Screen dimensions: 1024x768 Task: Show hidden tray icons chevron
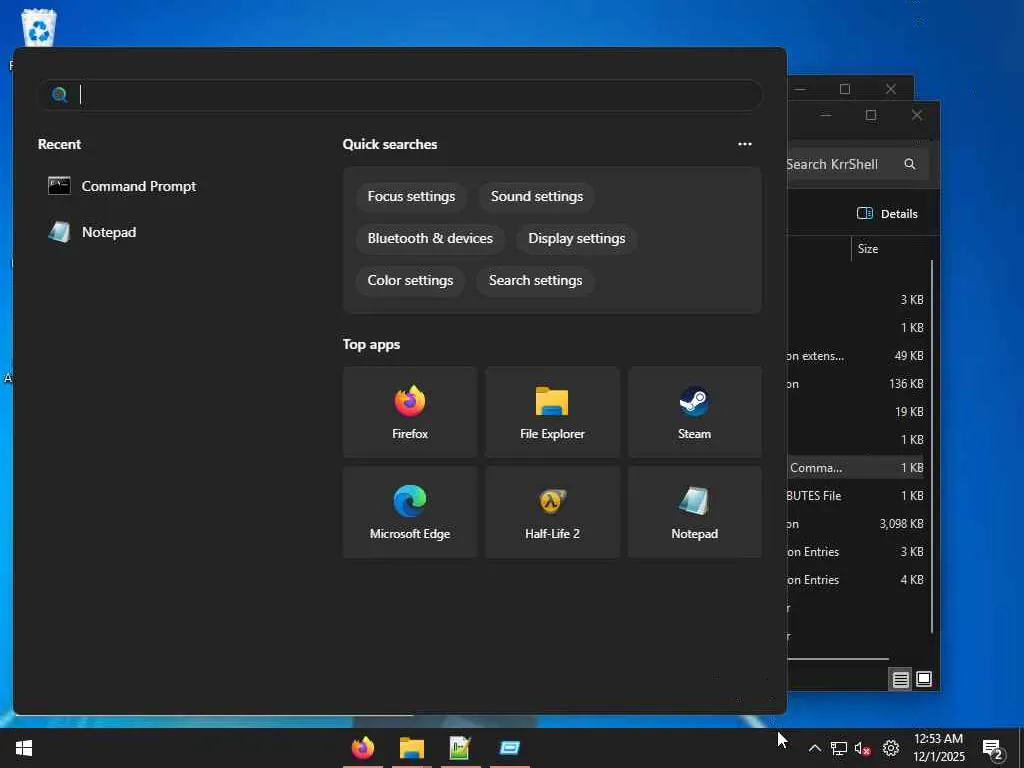click(814, 748)
